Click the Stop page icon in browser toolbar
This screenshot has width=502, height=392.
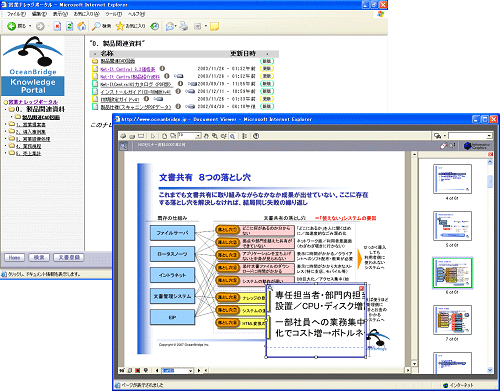pyautogui.click(x=57, y=26)
